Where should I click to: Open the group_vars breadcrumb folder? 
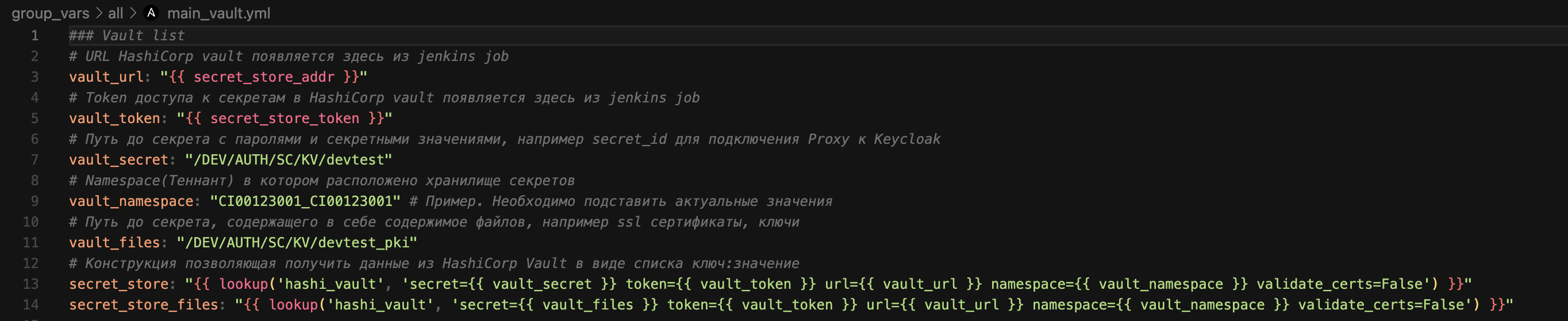click(x=50, y=13)
